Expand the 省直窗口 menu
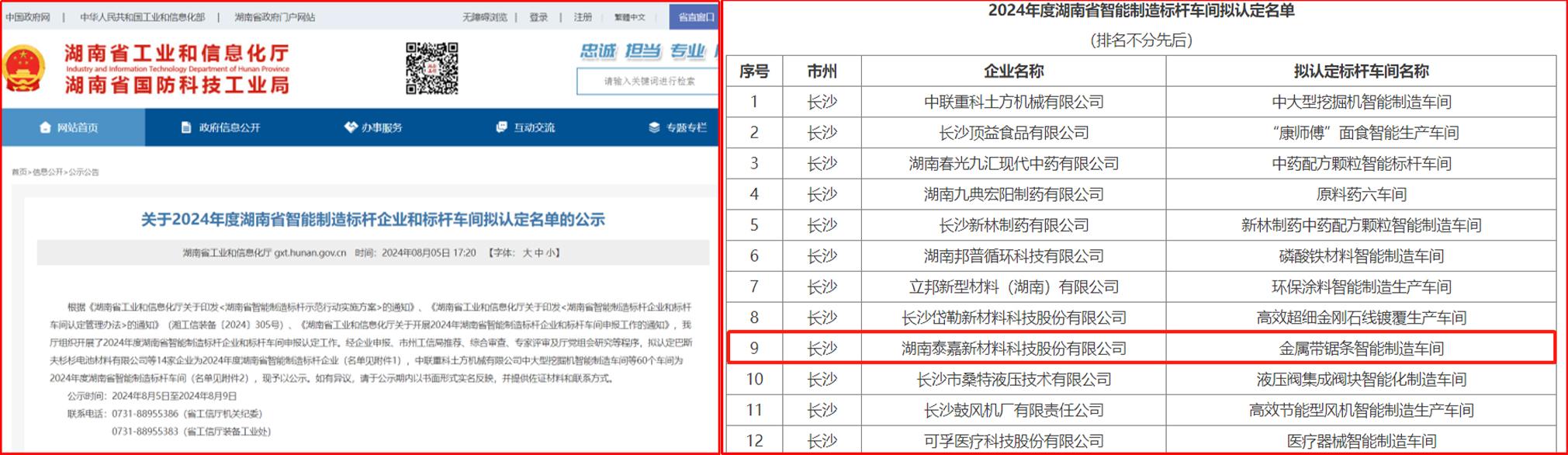The width and height of the screenshot is (1568, 455). pyautogui.click(x=695, y=17)
